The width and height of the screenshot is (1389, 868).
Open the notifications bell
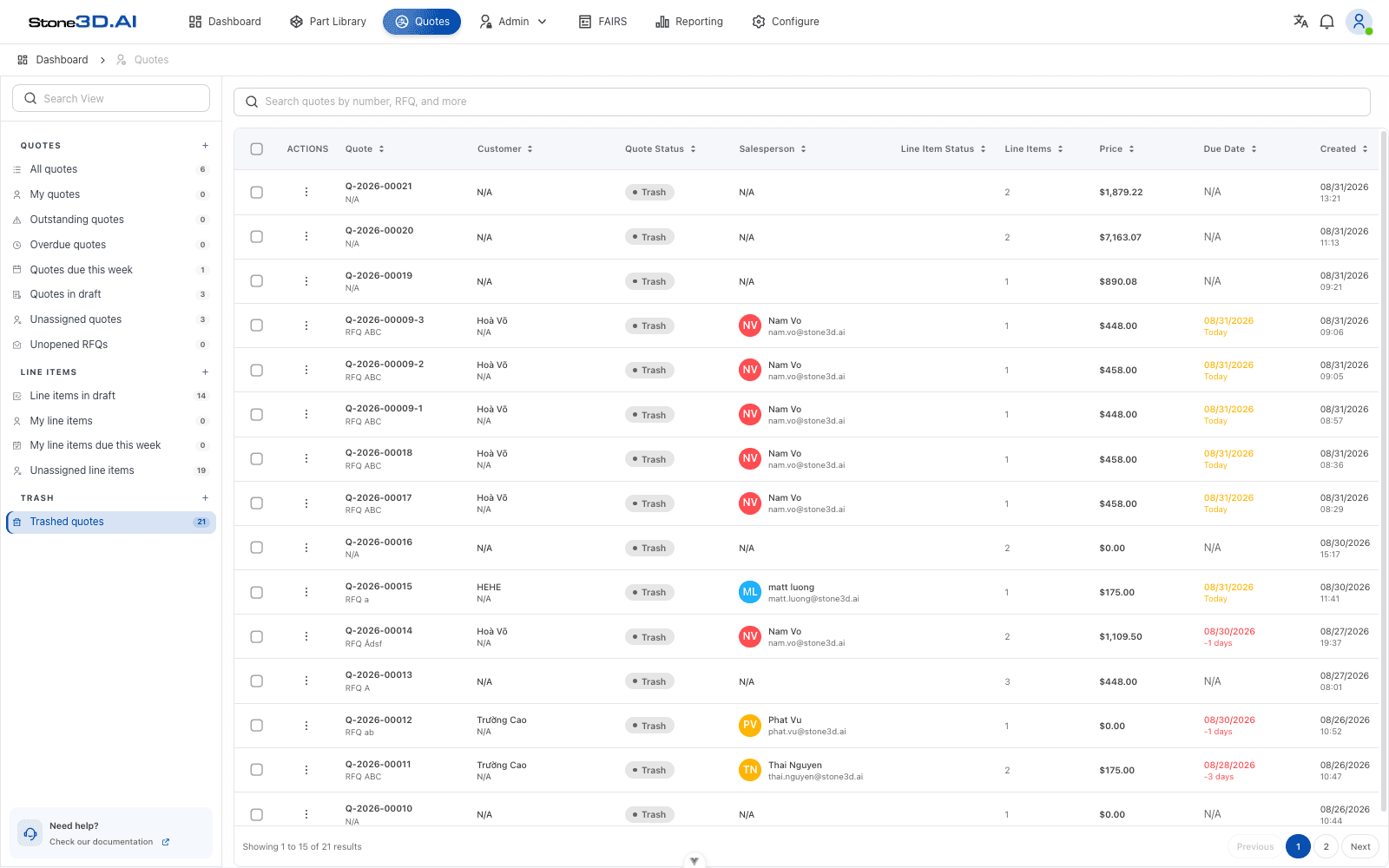click(1326, 22)
